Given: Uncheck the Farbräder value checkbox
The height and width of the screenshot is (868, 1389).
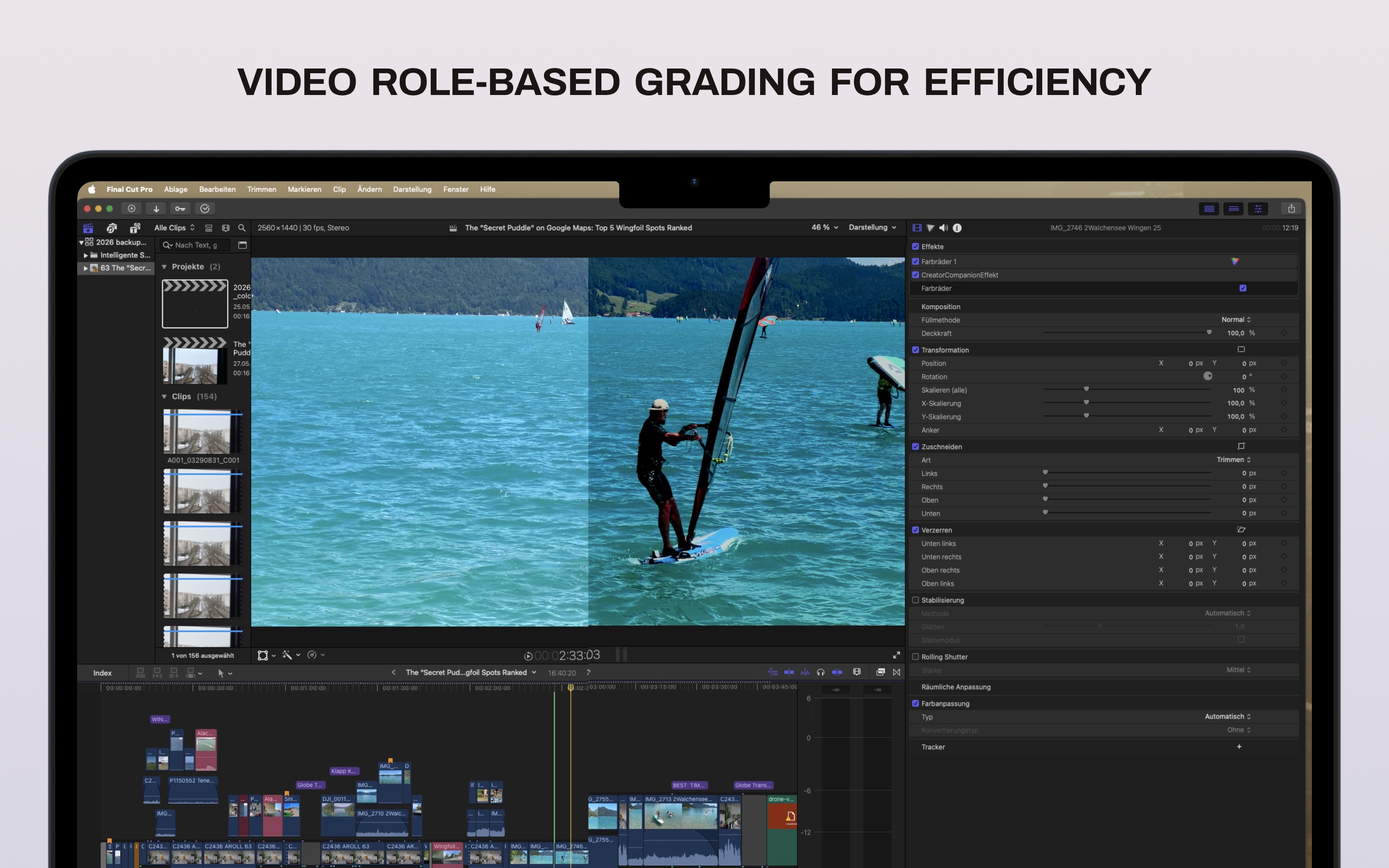Looking at the screenshot, I should click(x=1243, y=288).
